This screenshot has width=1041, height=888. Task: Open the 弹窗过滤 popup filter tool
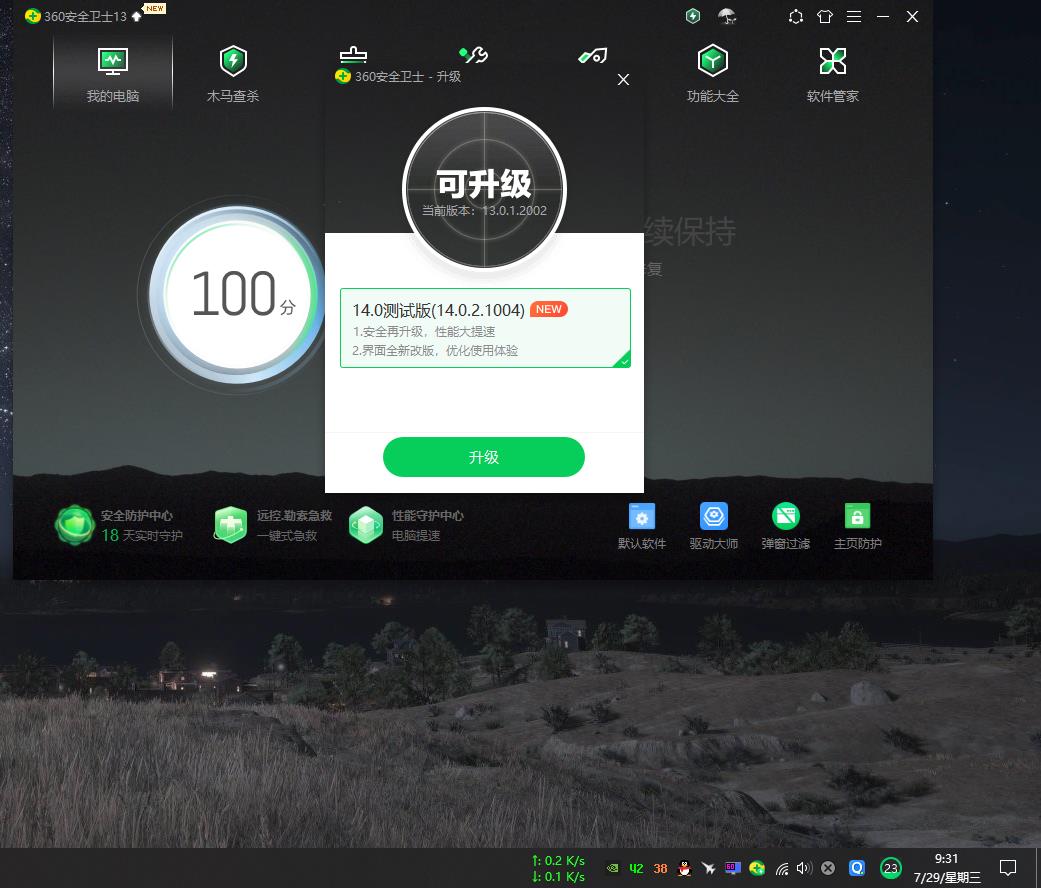click(x=785, y=526)
